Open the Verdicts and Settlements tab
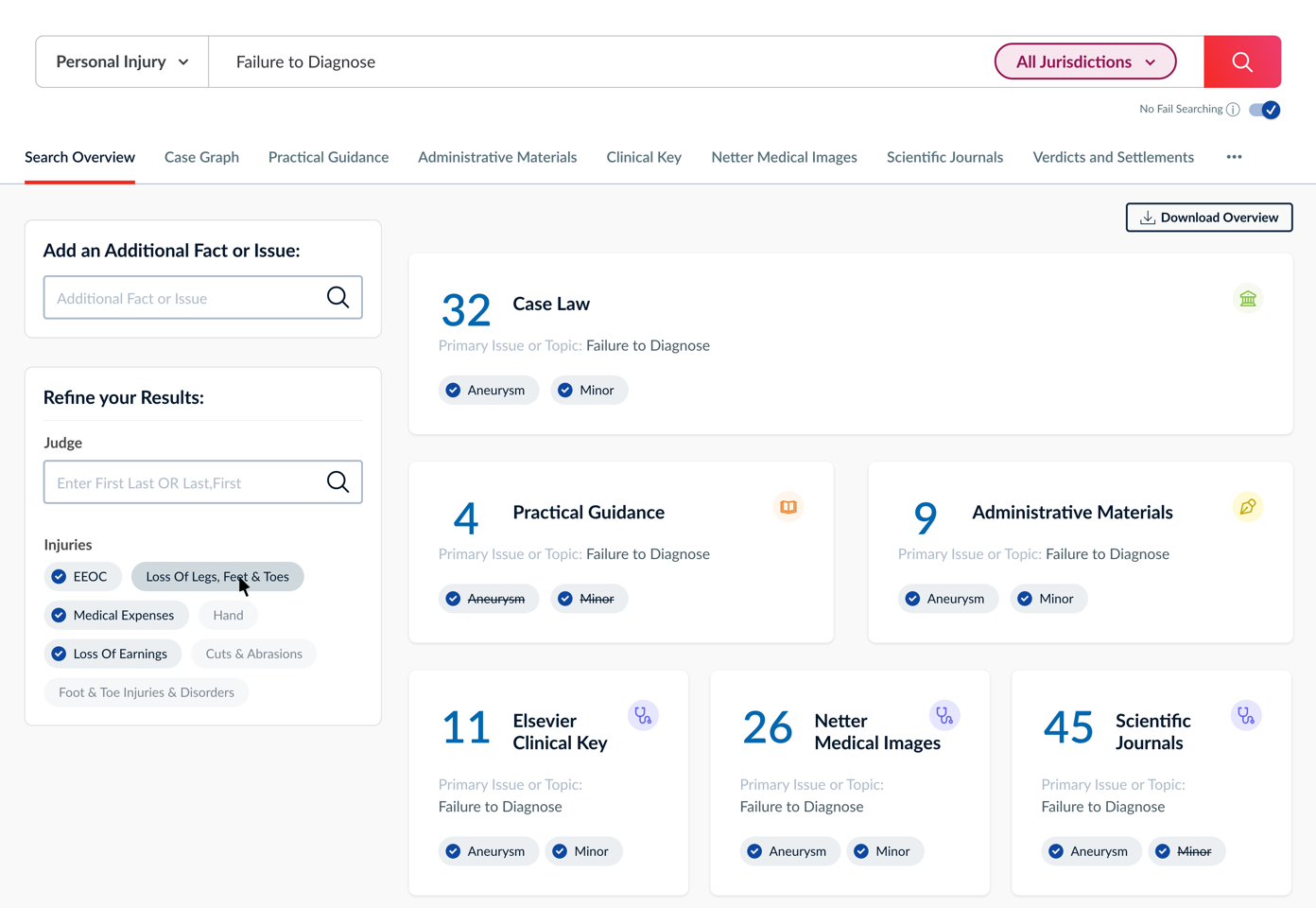 pos(1113,157)
